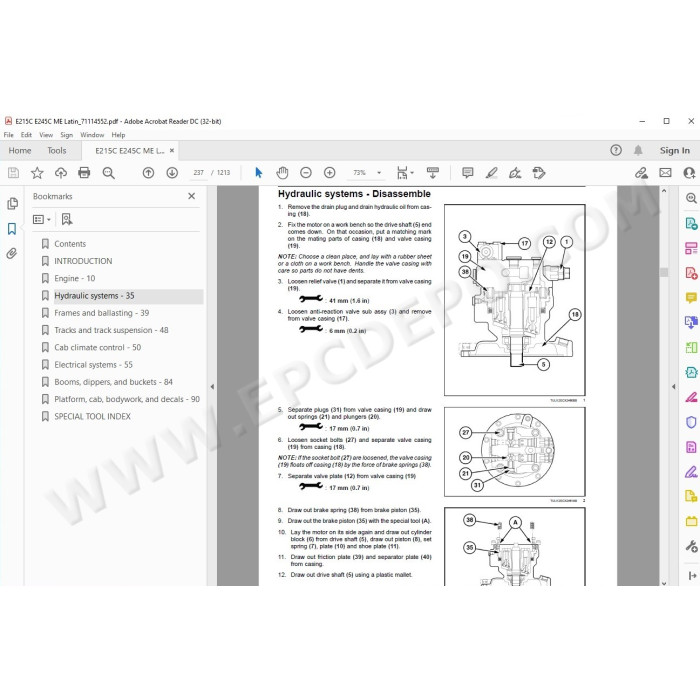Image resolution: width=700 pixels, height=700 pixels.
Task: Add a sticky note comment
Action: point(467,173)
